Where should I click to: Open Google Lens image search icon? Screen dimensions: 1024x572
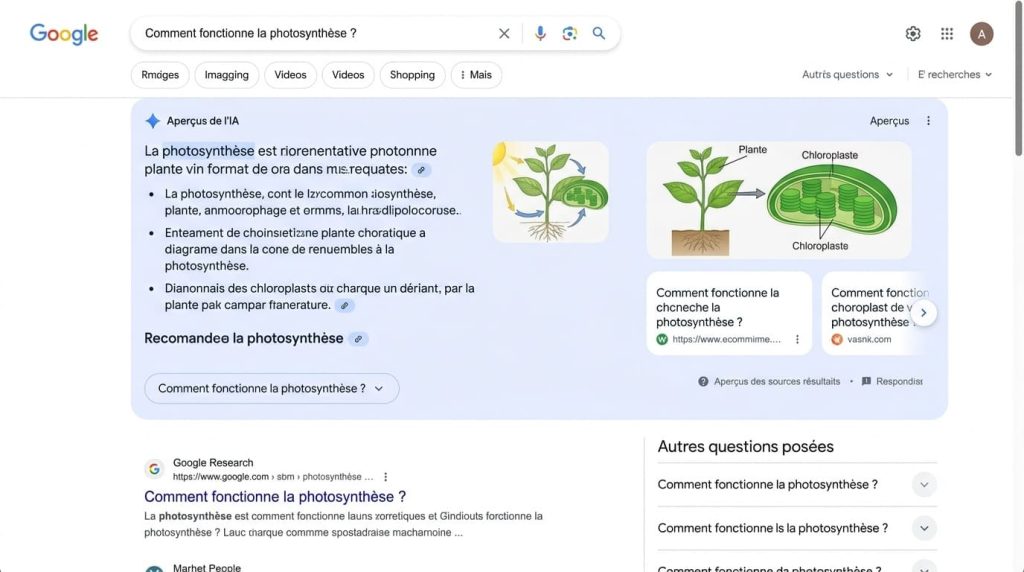click(569, 33)
